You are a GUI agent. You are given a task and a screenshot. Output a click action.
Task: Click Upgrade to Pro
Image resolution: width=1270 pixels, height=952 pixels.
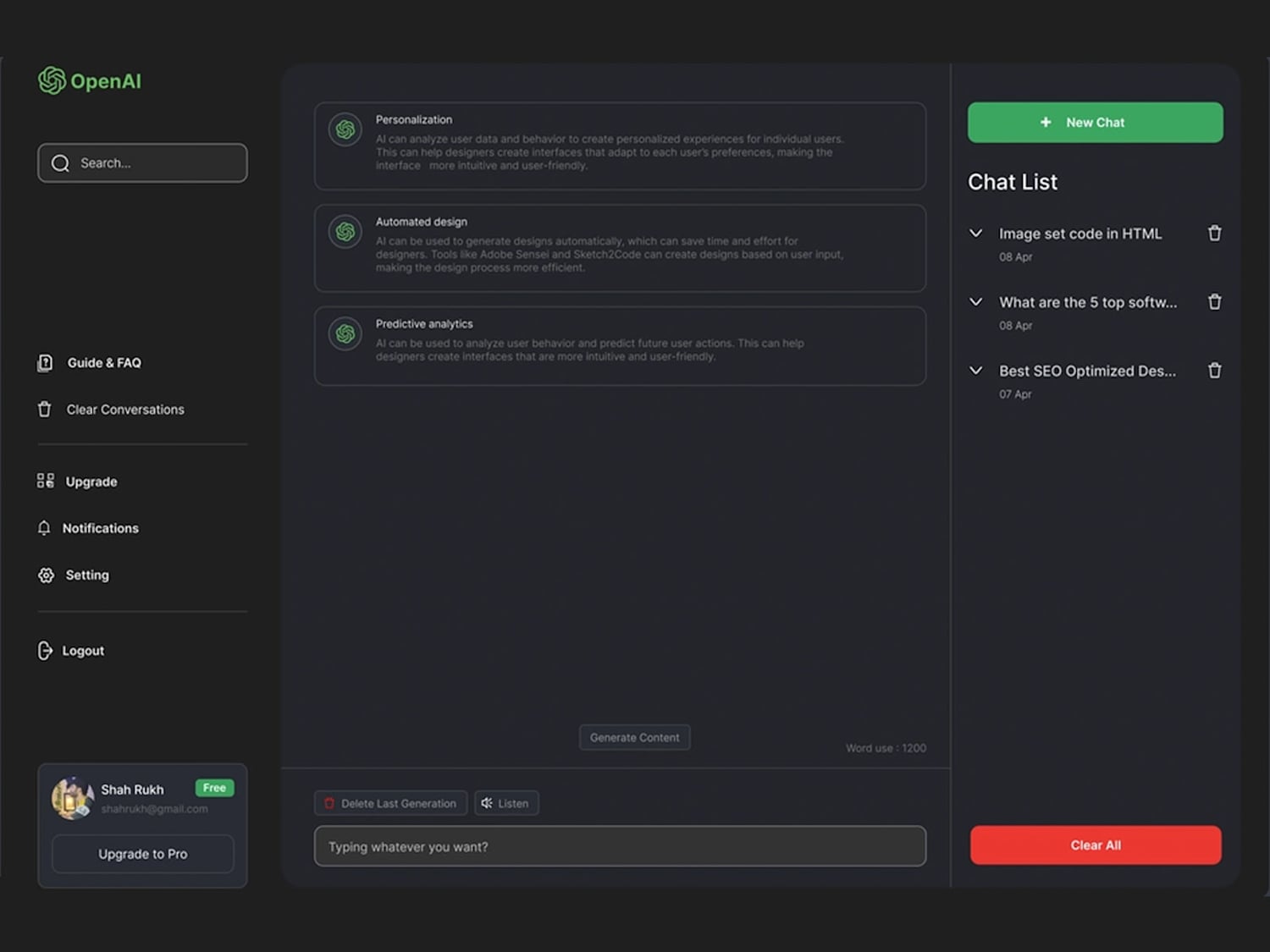143,854
